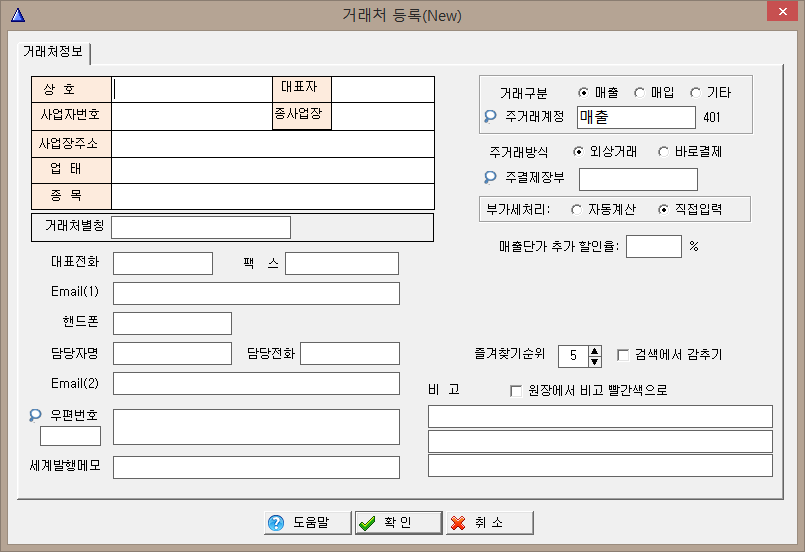Image resolution: width=805 pixels, height=552 pixels.
Task: Enable 검색에서 감추기 checkbox
Action: [x=623, y=355]
